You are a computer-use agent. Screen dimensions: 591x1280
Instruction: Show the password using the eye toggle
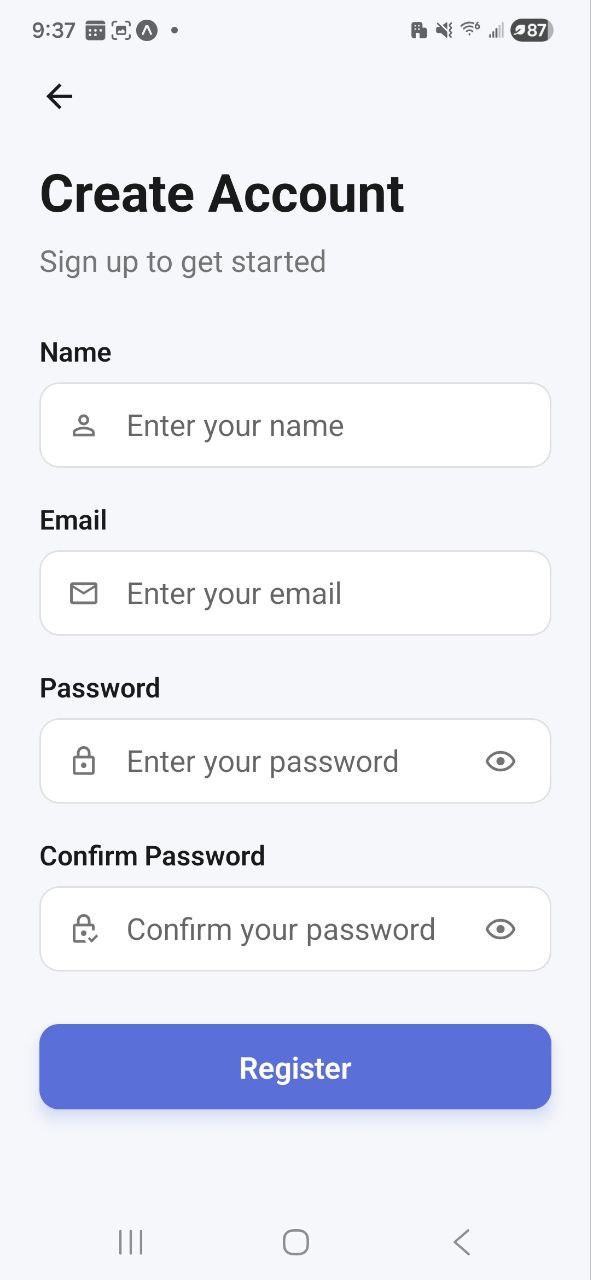pyautogui.click(x=500, y=761)
